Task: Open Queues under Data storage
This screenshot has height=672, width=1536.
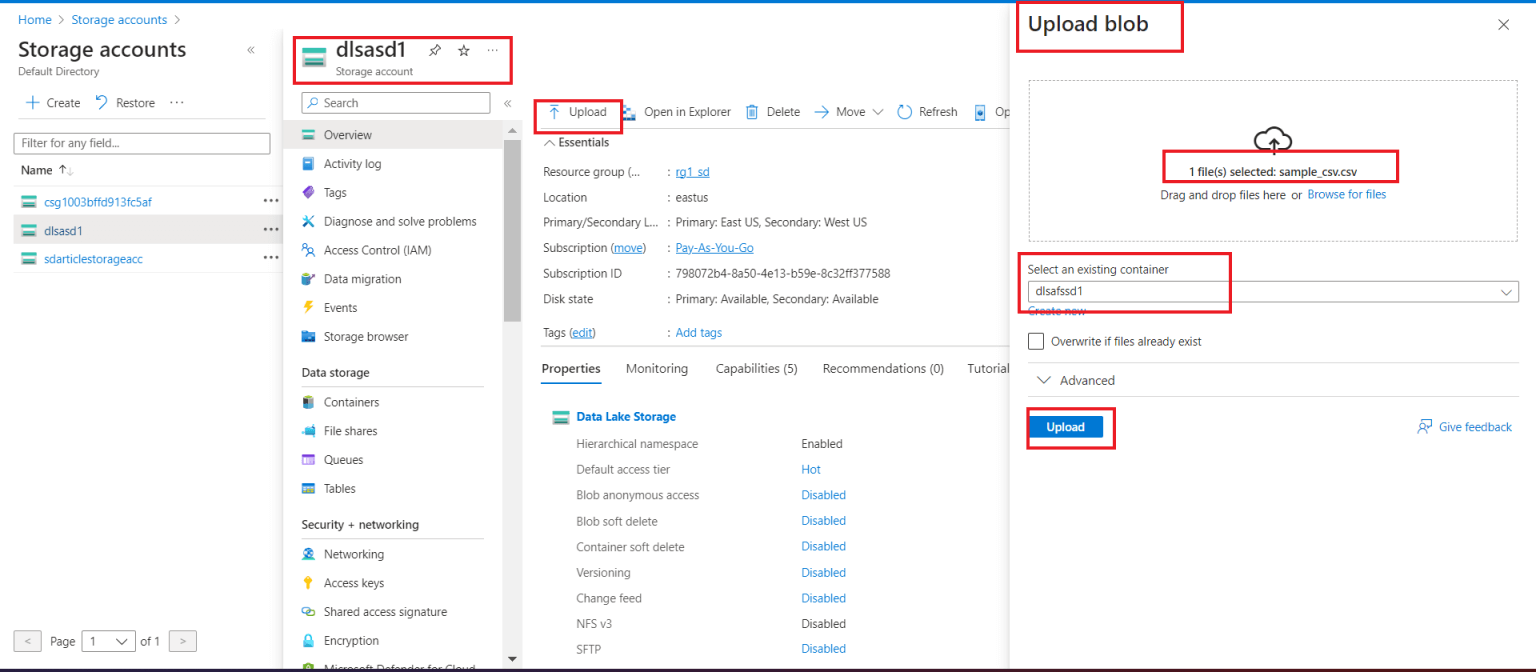Action: point(343,460)
